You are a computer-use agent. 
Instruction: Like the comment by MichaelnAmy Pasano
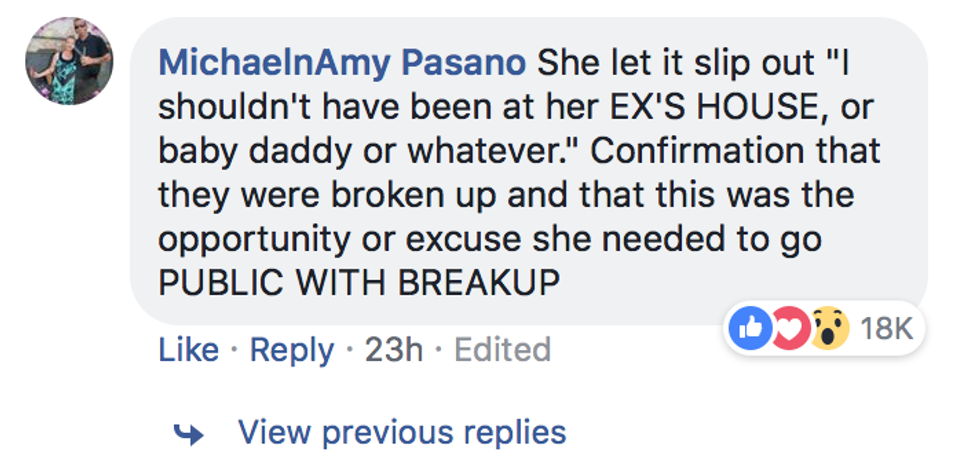(x=188, y=349)
